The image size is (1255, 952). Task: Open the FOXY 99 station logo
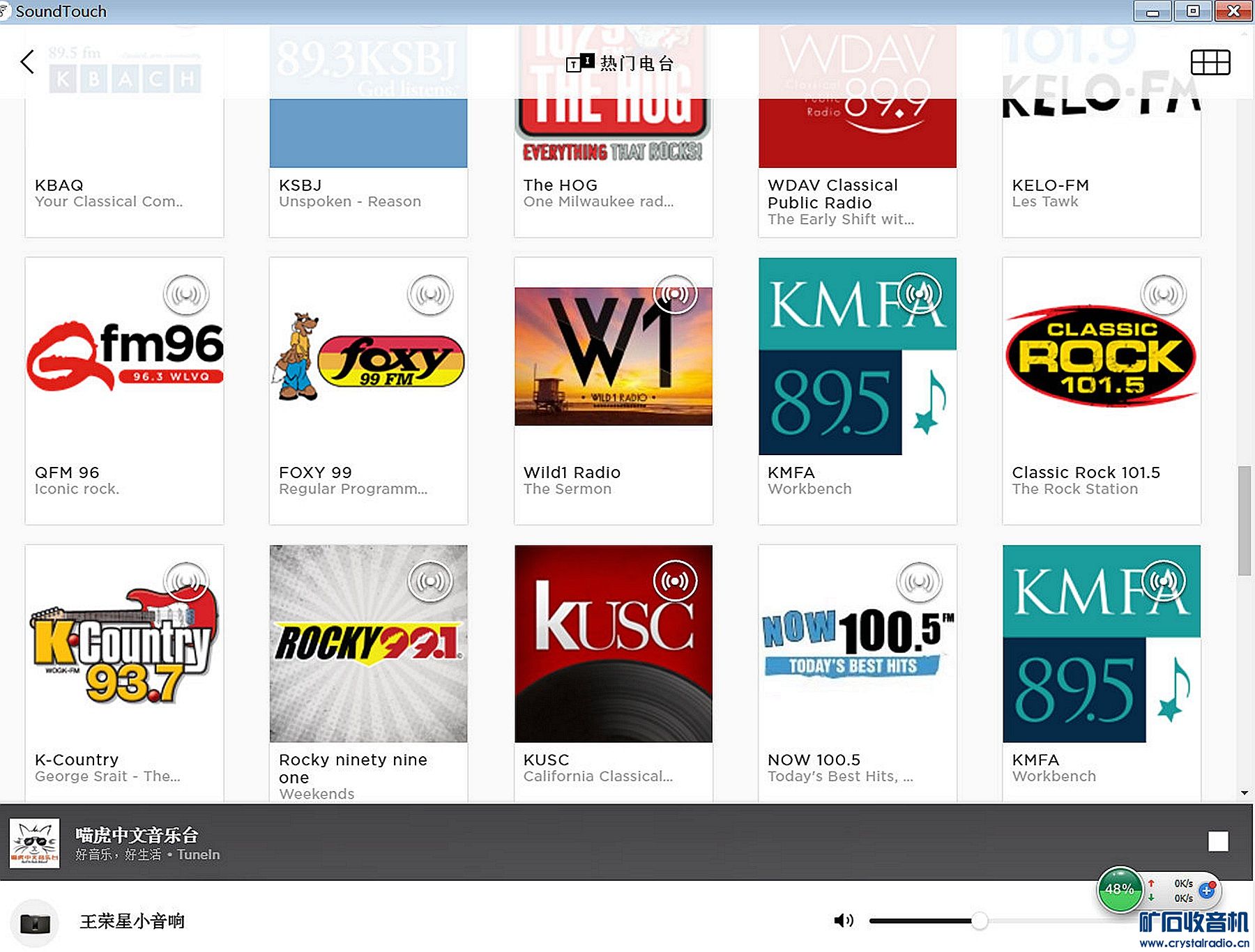[x=369, y=357]
